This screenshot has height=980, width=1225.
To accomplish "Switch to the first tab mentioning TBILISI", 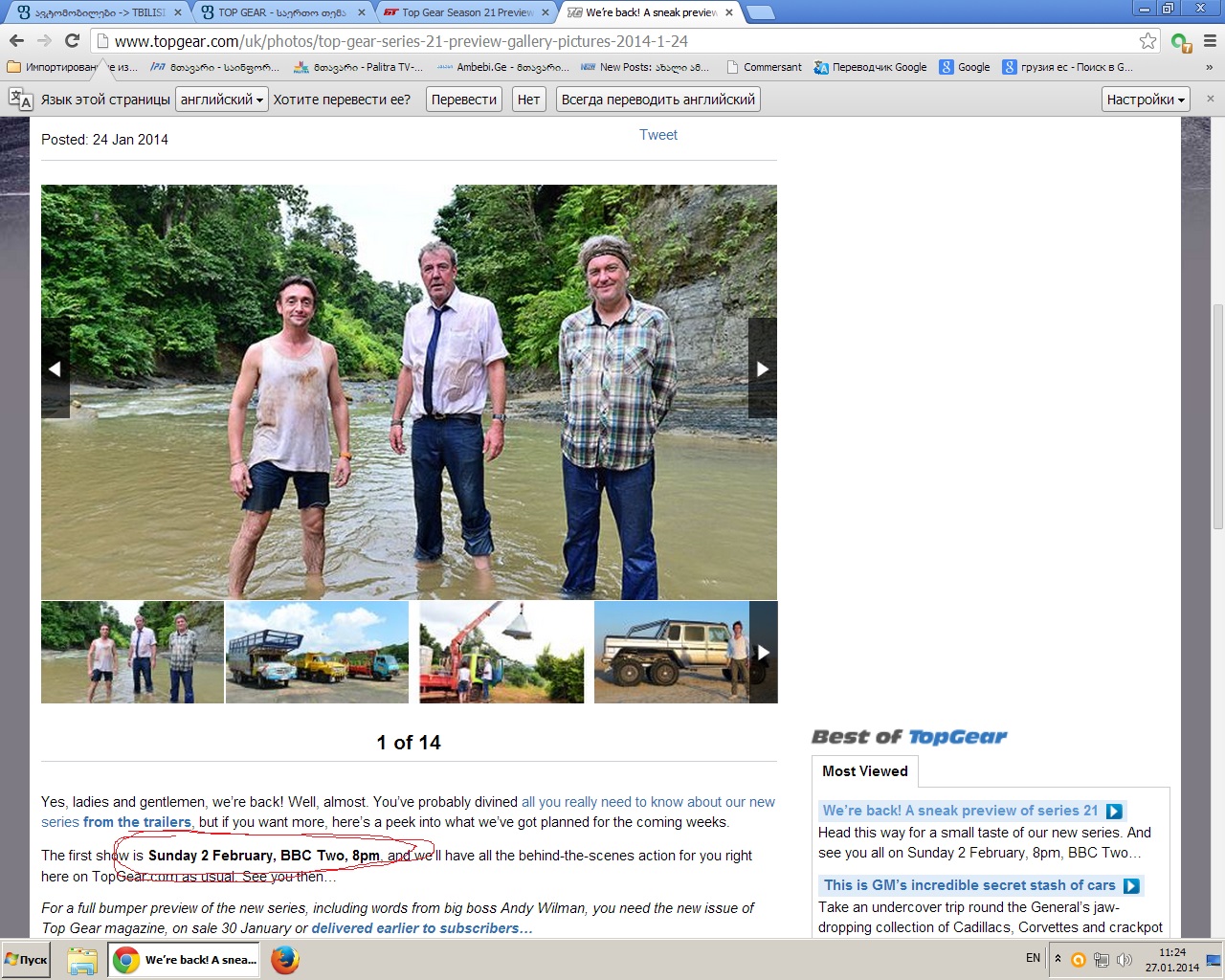I will [x=100, y=12].
